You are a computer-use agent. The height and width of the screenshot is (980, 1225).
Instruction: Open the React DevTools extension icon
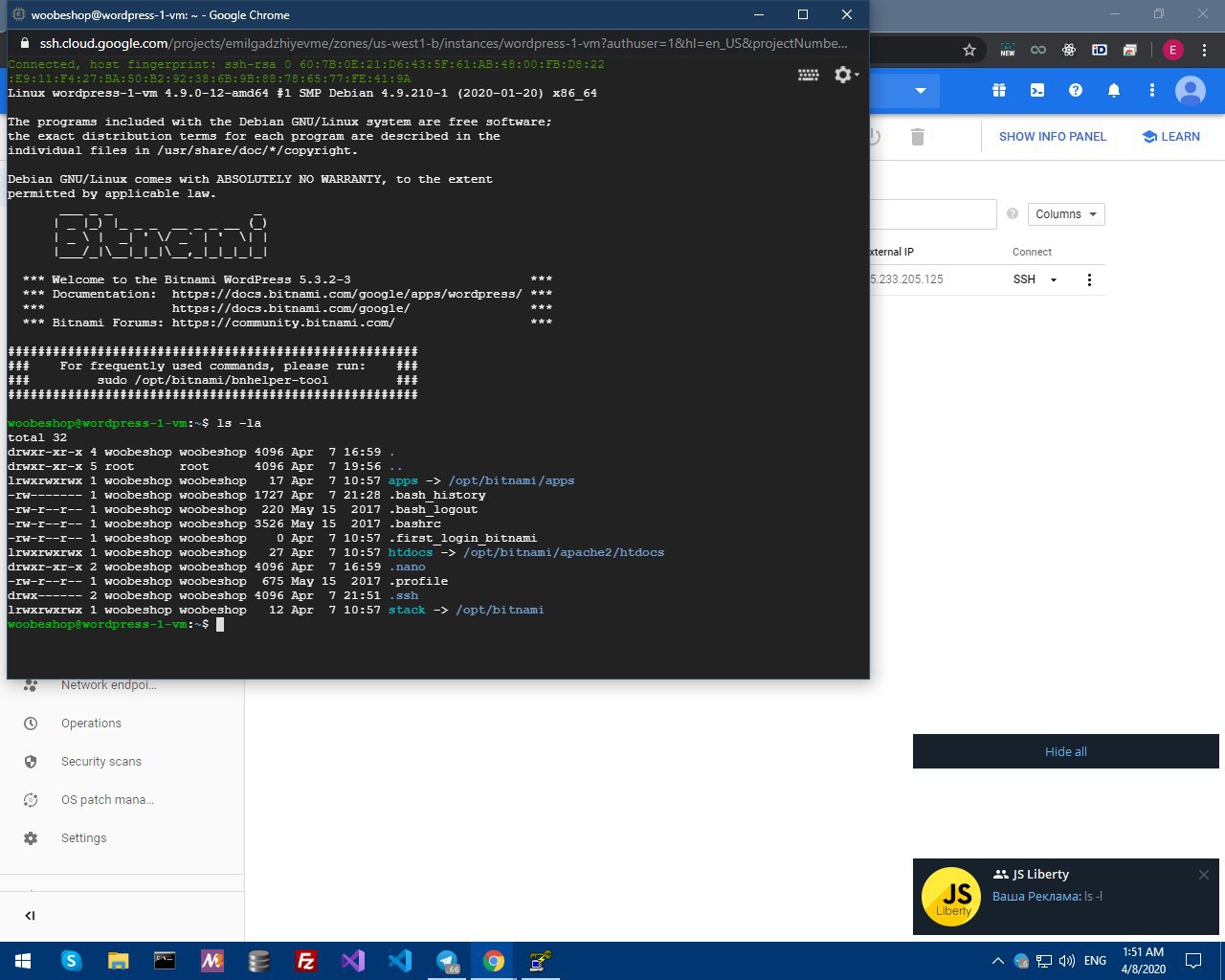tap(1069, 50)
